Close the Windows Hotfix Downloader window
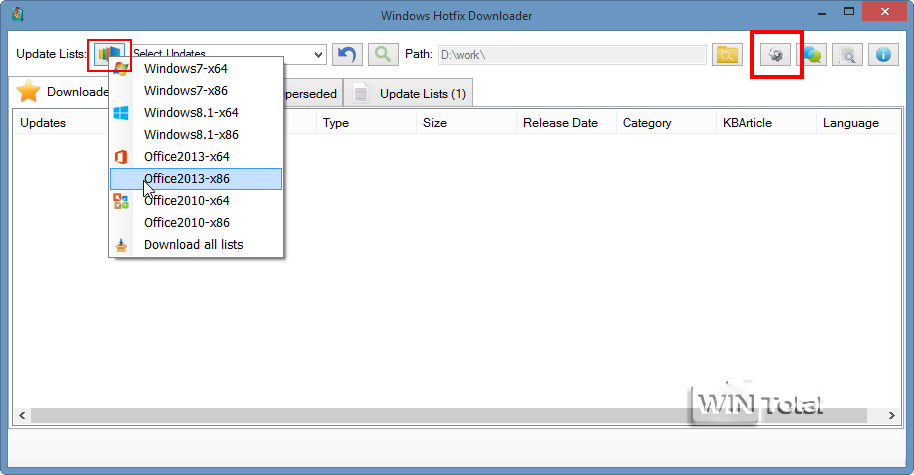The height and width of the screenshot is (475, 914). 884,12
